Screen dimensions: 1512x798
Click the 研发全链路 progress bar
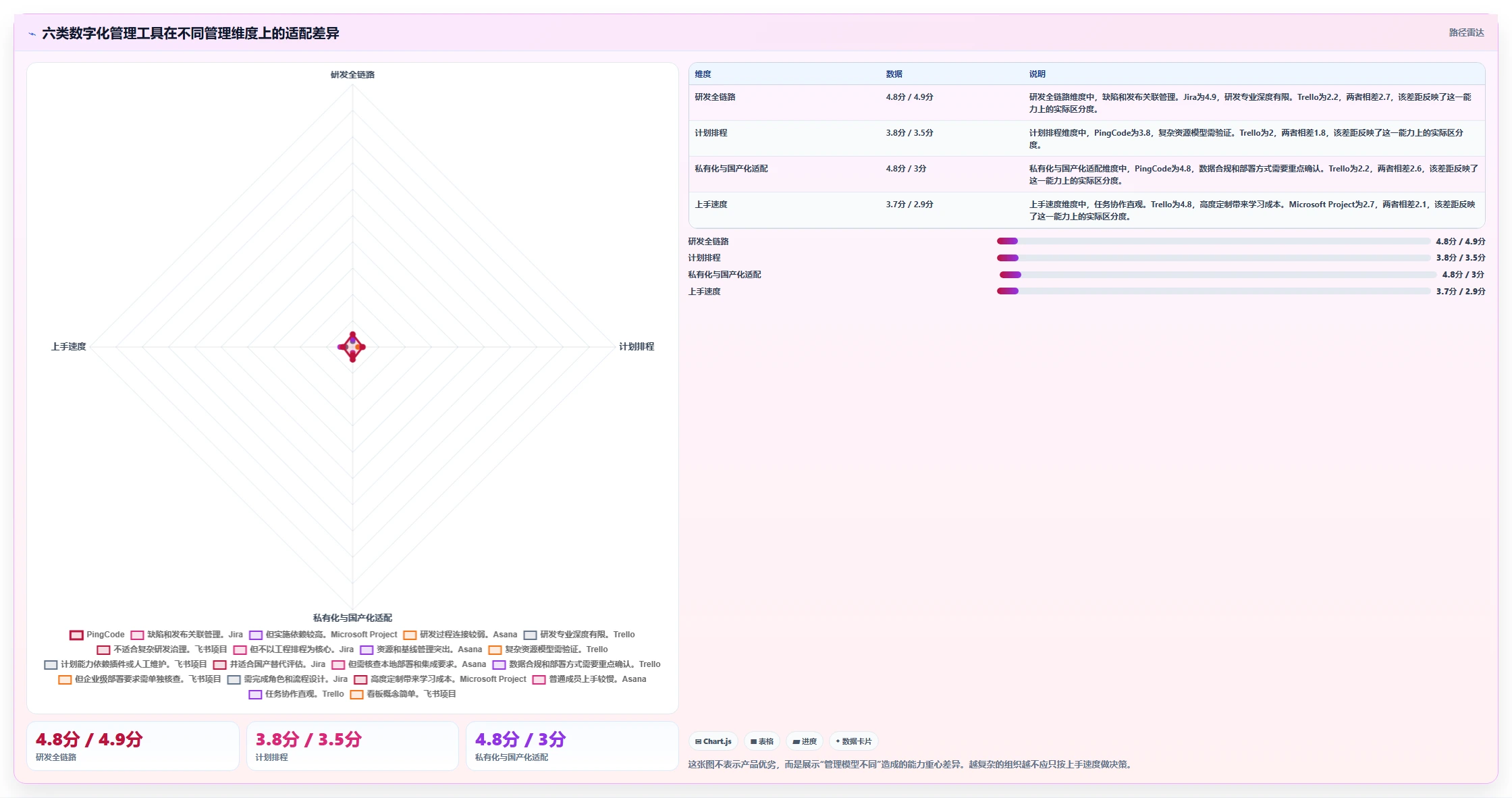point(1213,241)
